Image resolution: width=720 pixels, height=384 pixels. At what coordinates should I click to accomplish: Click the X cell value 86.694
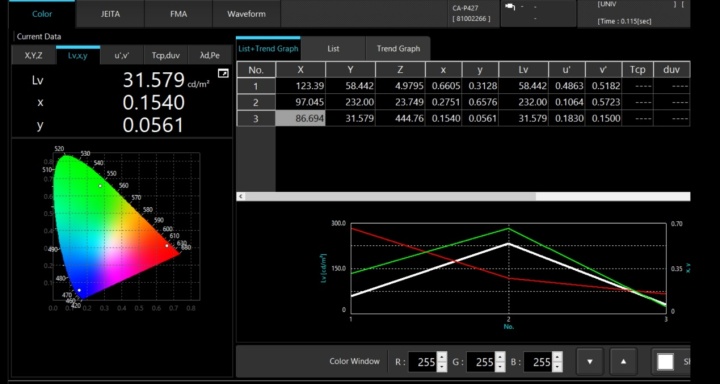(x=300, y=119)
